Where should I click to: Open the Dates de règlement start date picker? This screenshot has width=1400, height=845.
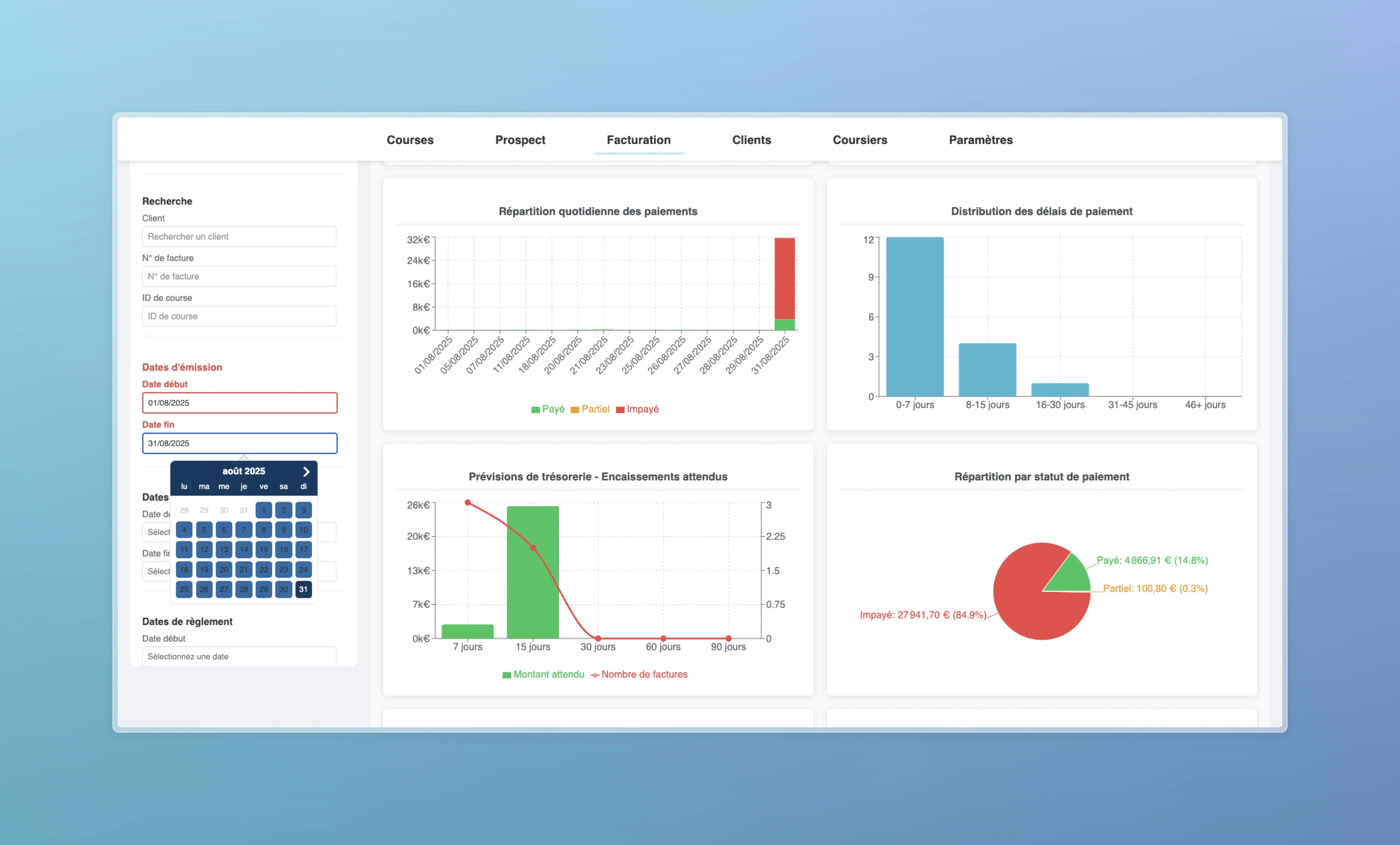pyautogui.click(x=239, y=656)
